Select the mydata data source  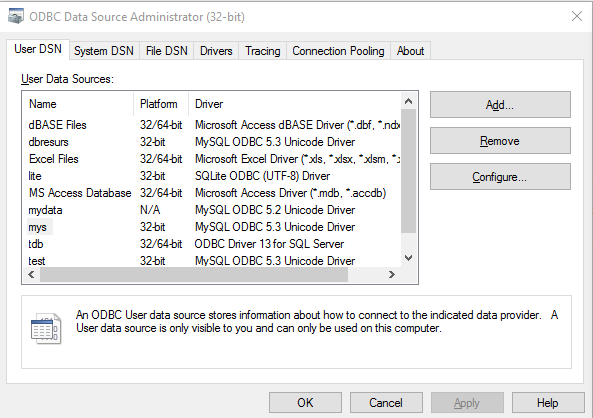(45, 210)
